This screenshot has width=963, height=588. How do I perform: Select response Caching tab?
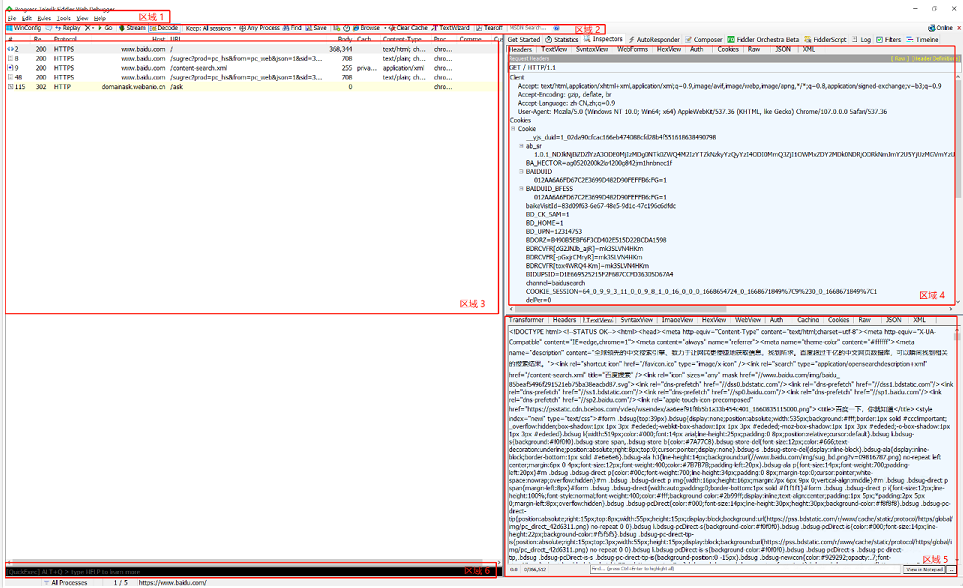click(x=808, y=320)
